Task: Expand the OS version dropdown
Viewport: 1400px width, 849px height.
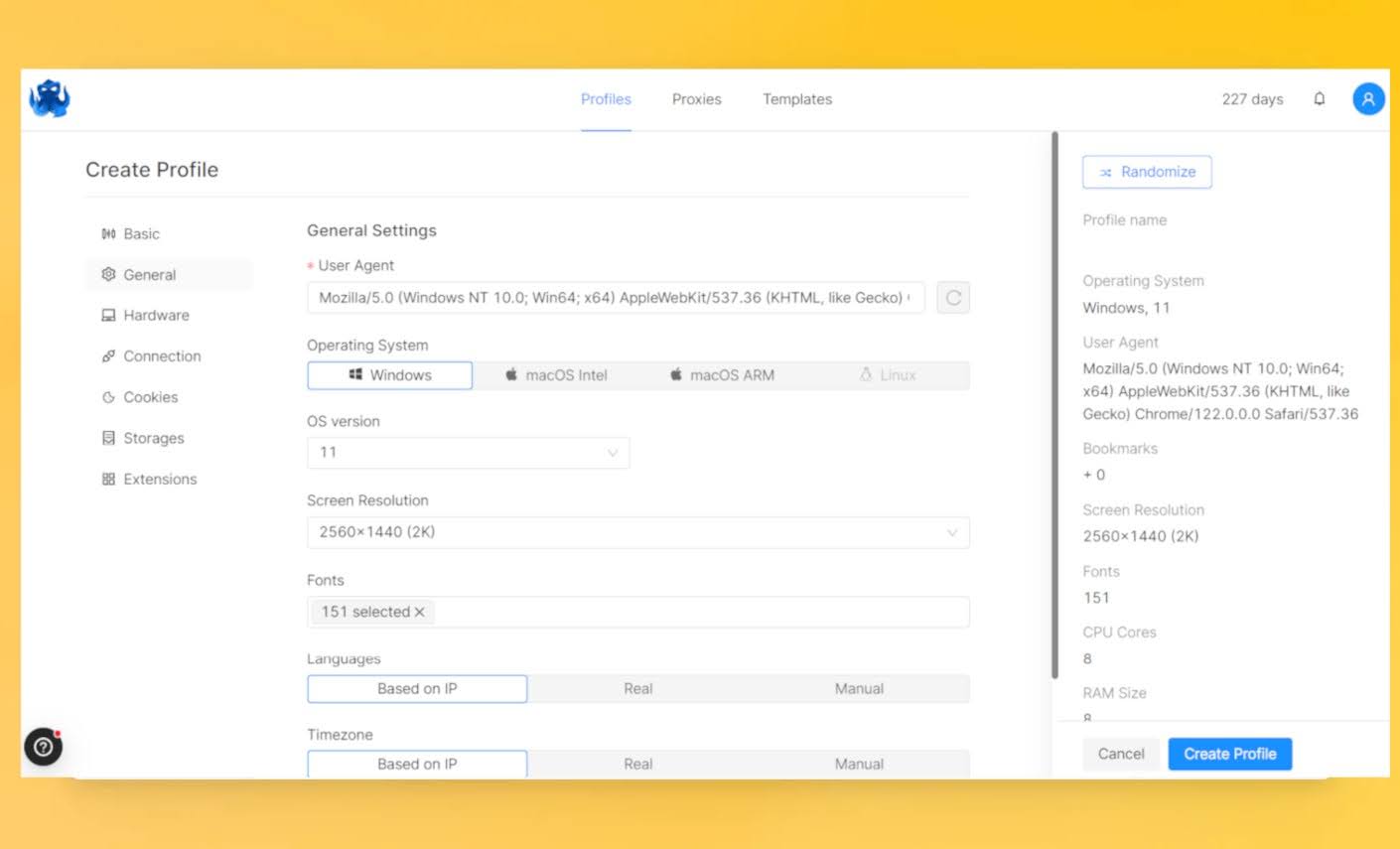Action: (468, 453)
